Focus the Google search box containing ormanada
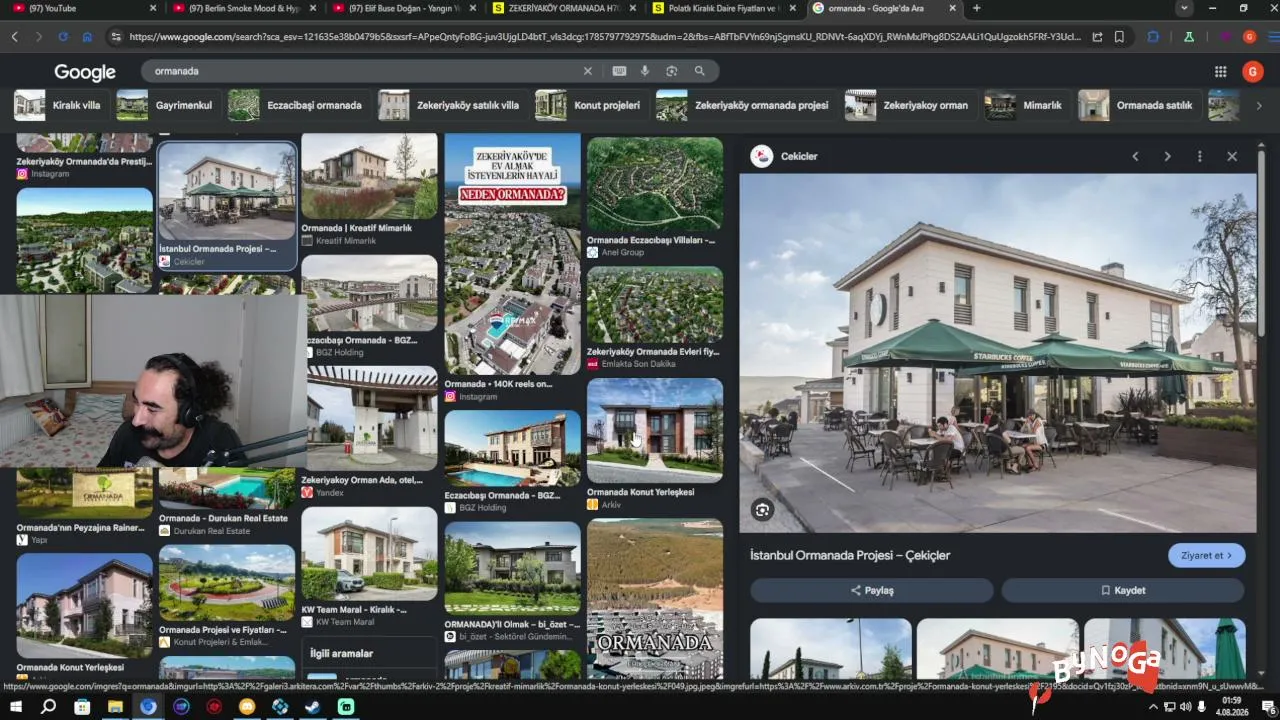This screenshot has height=720, width=1280. pyautogui.click(x=360, y=71)
